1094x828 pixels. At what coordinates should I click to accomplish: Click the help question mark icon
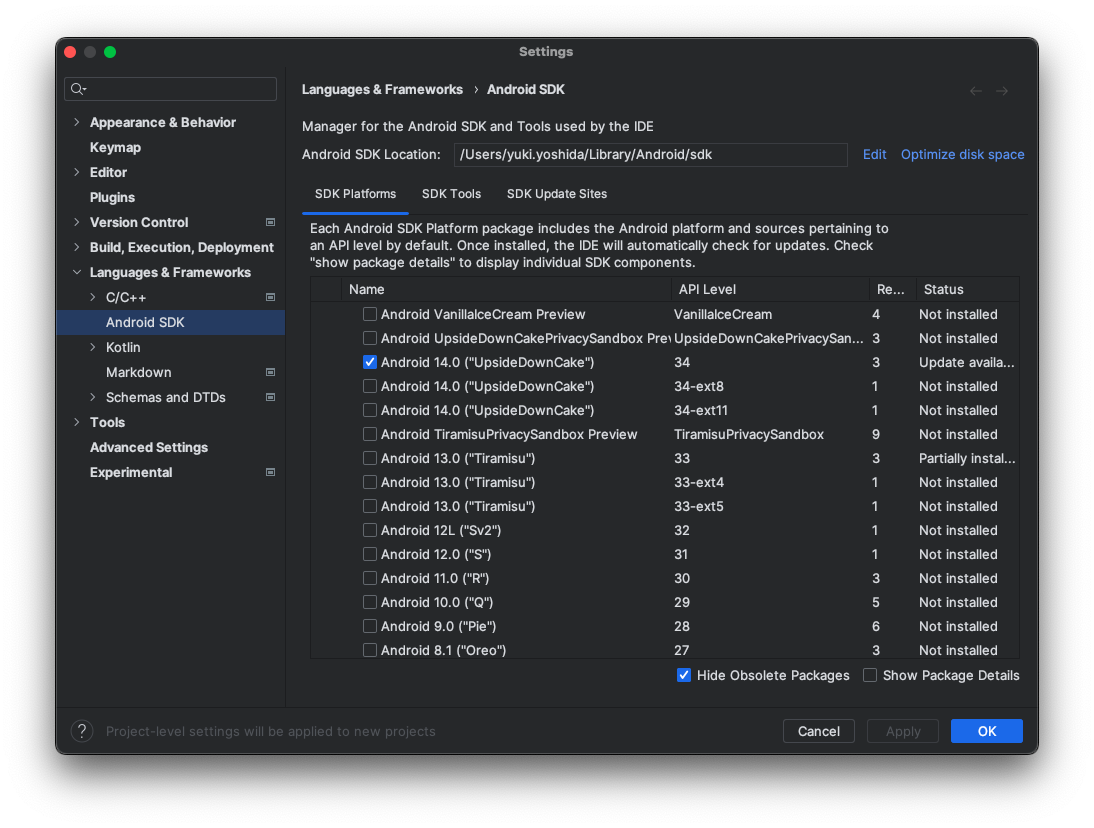coord(82,731)
